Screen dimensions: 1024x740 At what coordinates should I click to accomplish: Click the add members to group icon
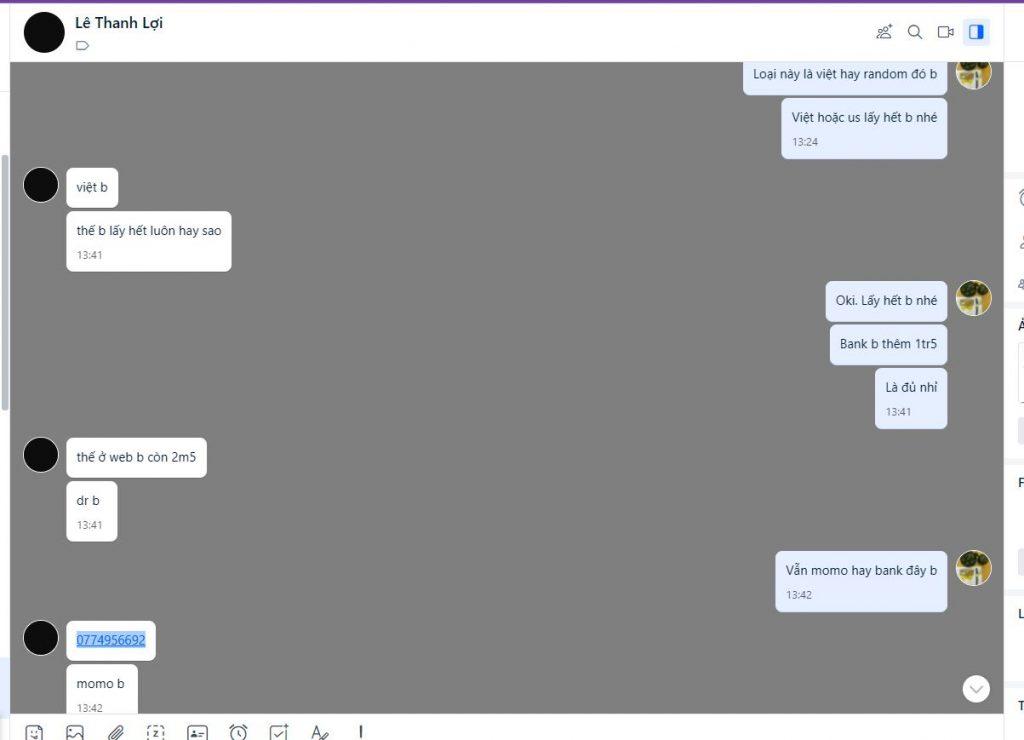coord(884,32)
